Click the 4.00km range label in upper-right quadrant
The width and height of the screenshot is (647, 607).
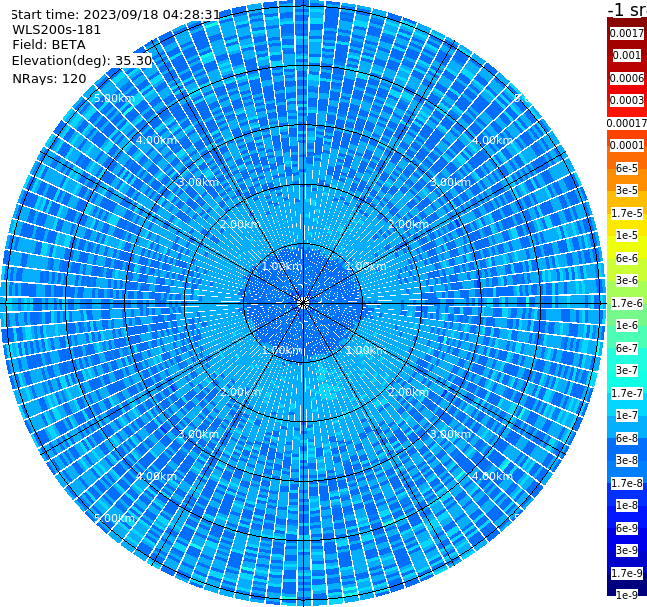pyautogui.click(x=493, y=140)
